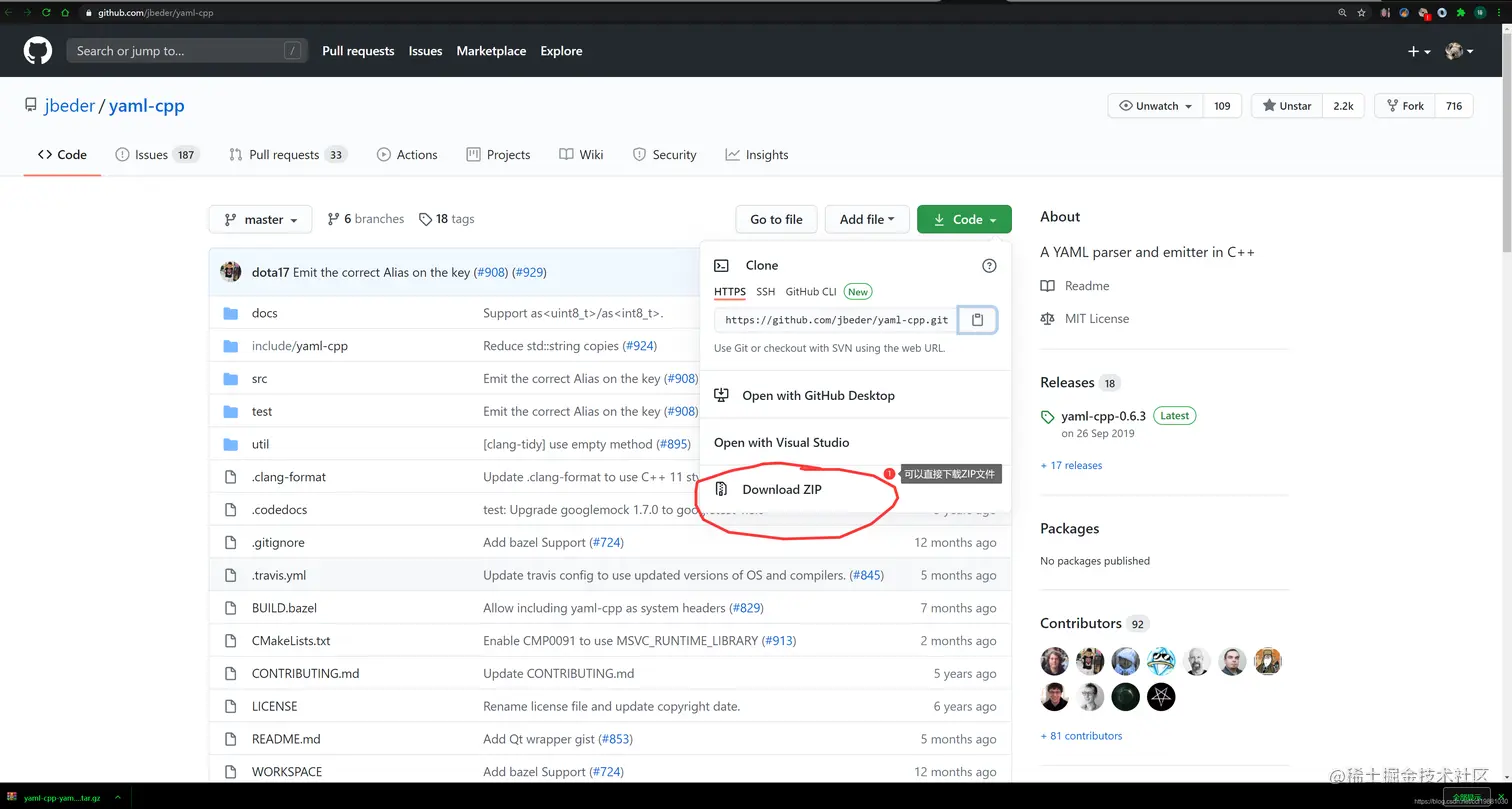Open Explore in the top navigation
This screenshot has height=809, width=1512.
click(x=561, y=51)
